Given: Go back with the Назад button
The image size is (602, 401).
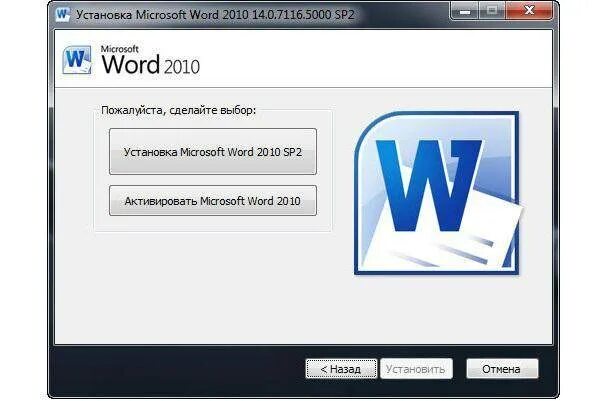Looking at the screenshot, I should tap(341, 369).
